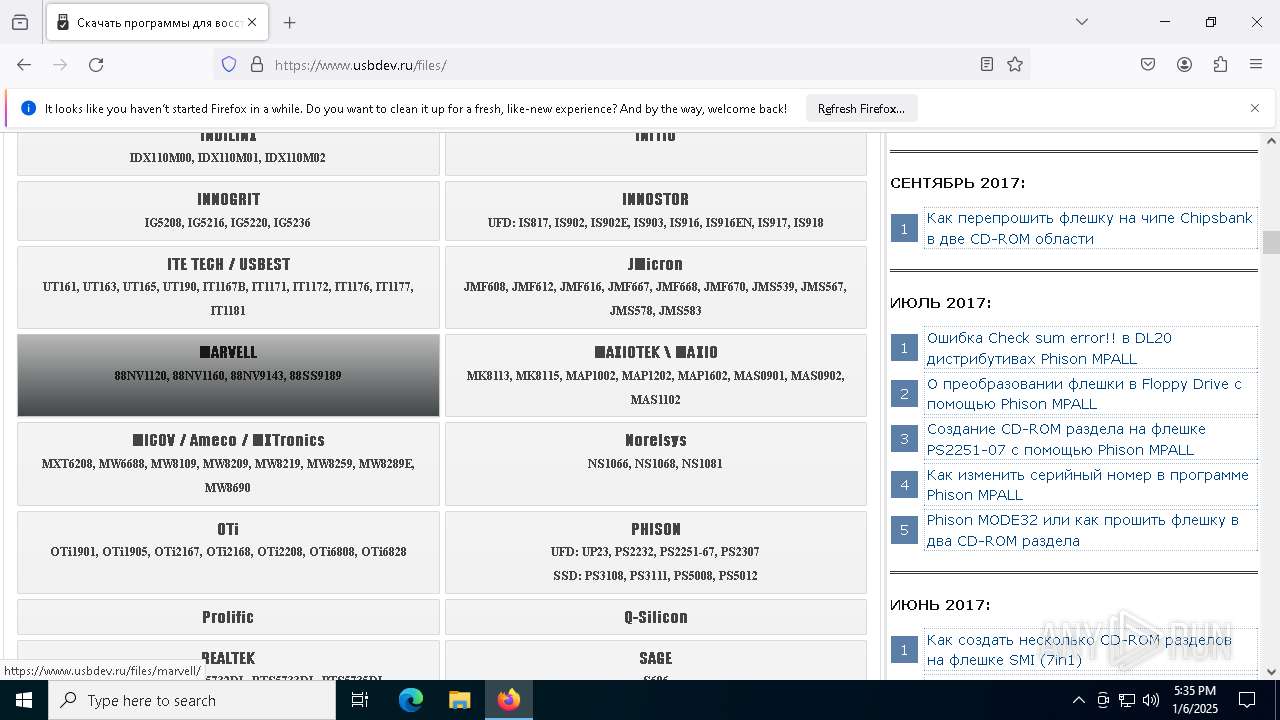Select the usbdev.ru page tab
Screen dimensions: 1280x720
(157, 22)
